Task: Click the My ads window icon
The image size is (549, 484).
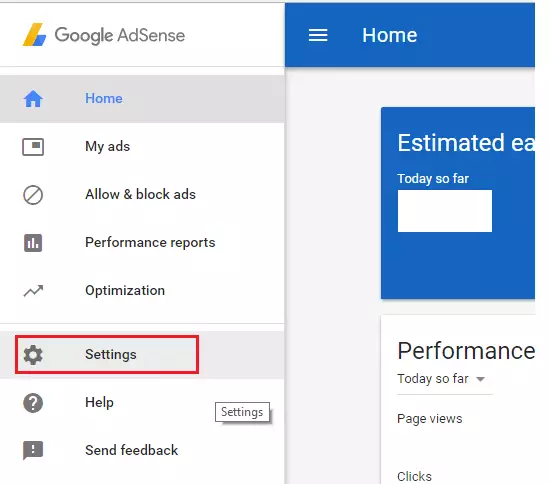Action: coord(33,147)
